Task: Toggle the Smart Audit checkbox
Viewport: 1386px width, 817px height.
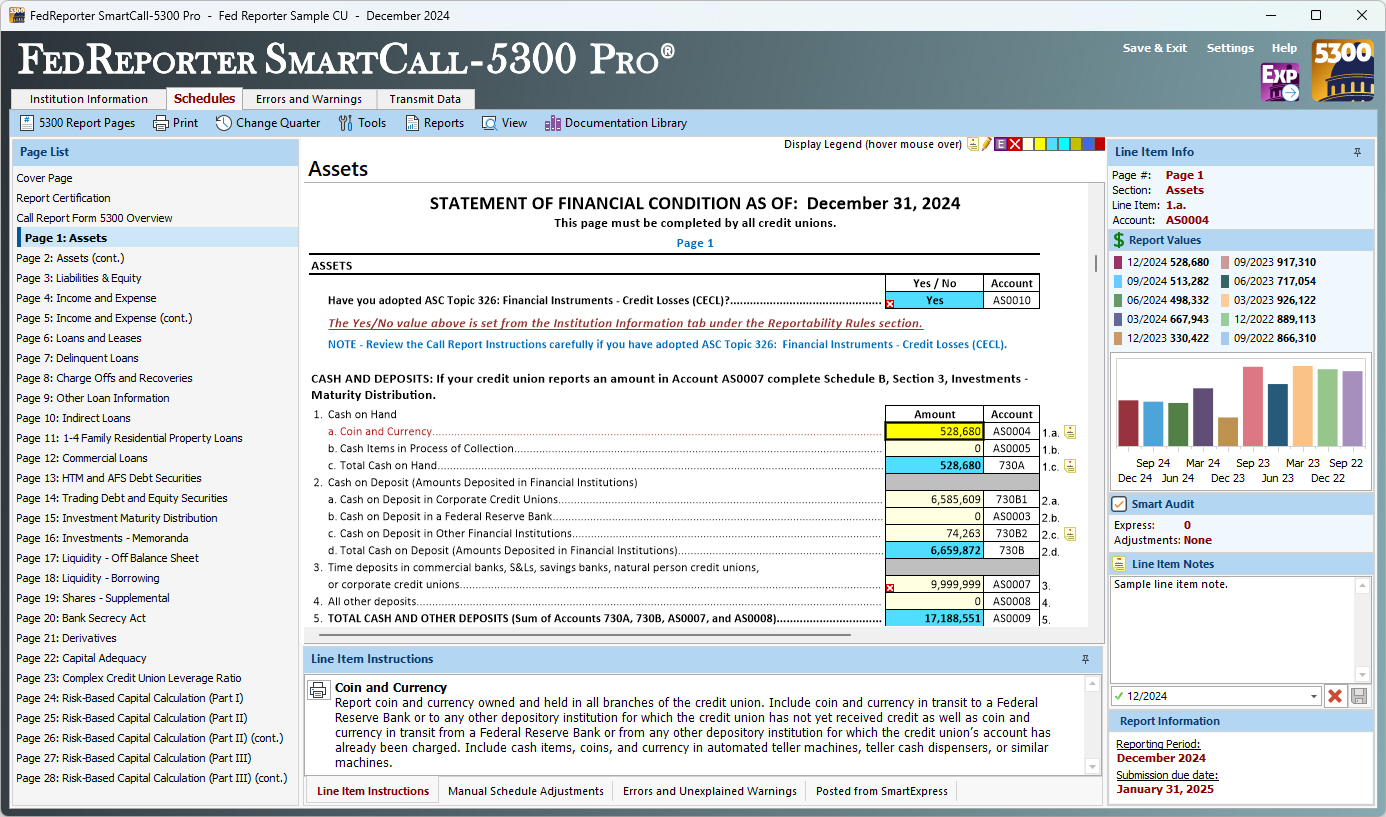Action: tap(1120, 504)
